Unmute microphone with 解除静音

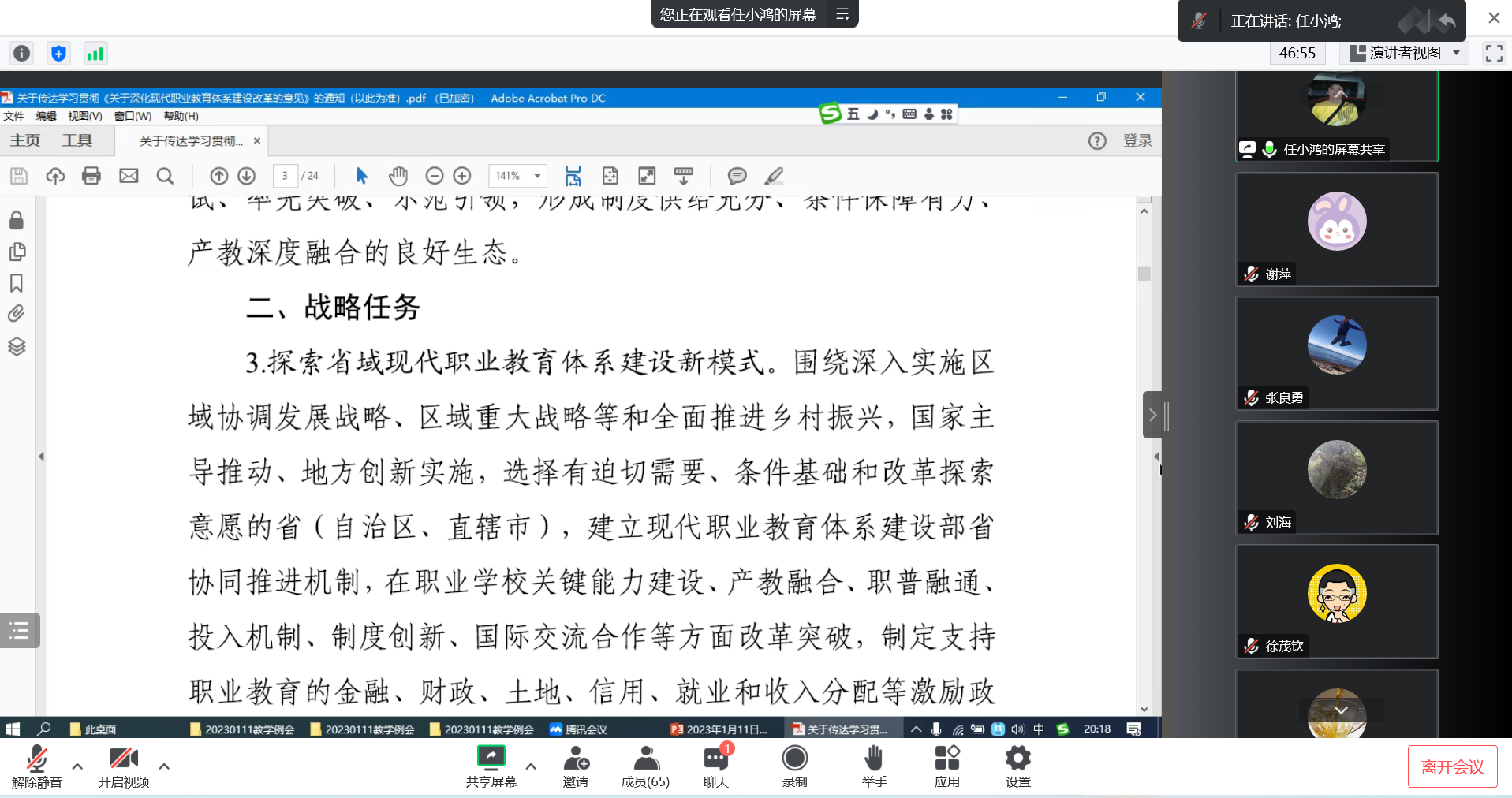(x=36, y=766)
